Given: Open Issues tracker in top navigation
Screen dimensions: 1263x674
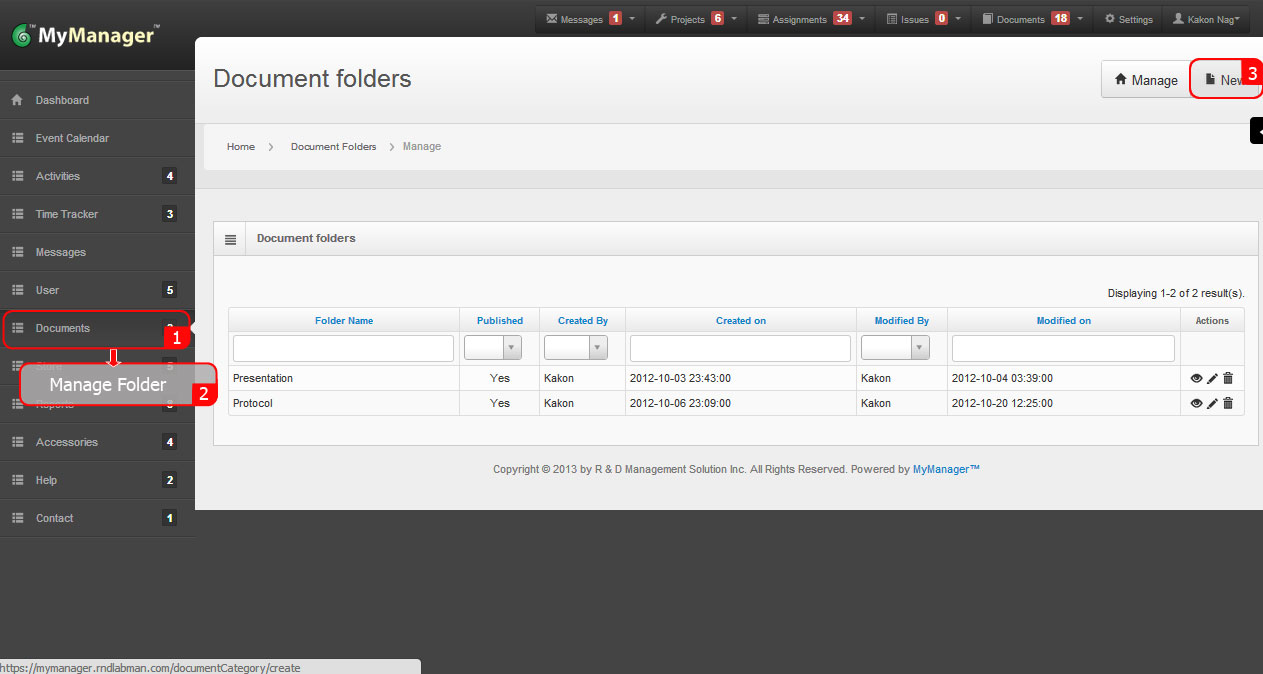Looking at the screenshot, I should coord(915,18).
